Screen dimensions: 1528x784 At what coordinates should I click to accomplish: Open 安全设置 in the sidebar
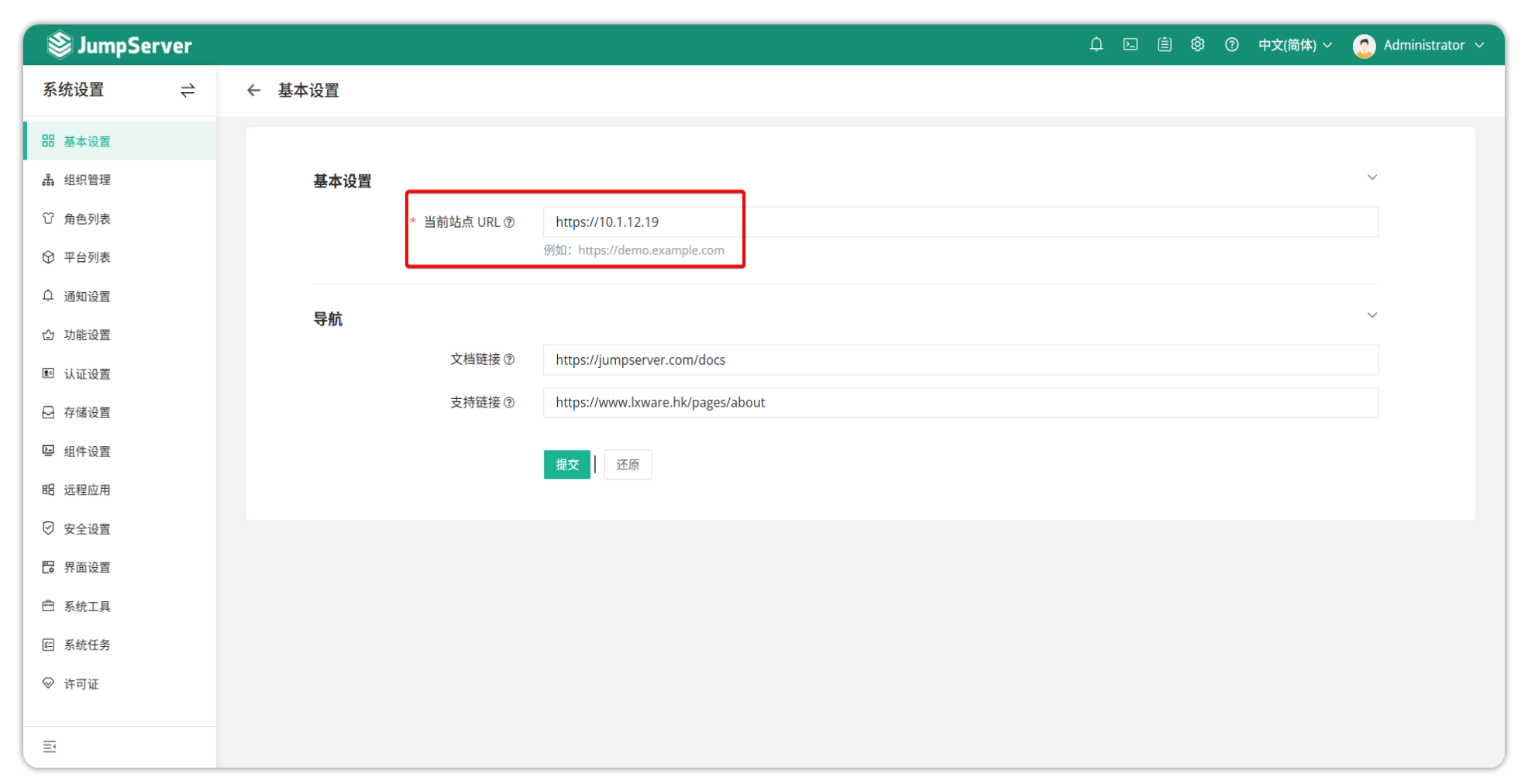click(87, 529)
